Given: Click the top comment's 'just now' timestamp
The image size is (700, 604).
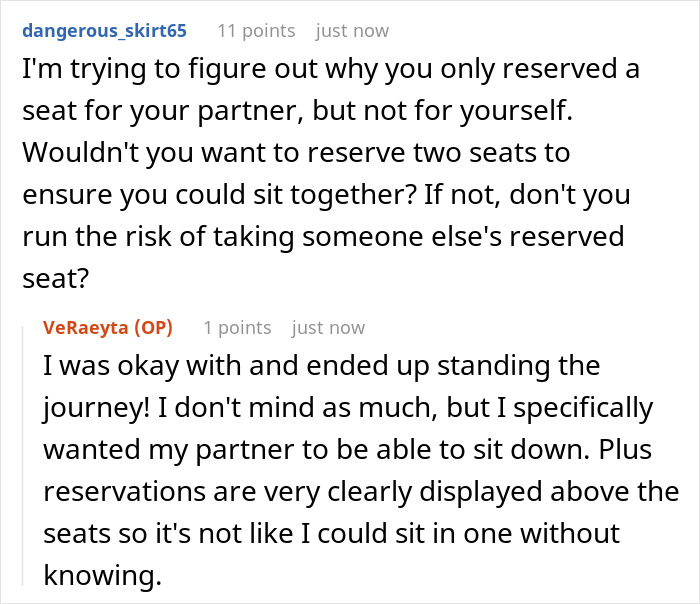Looking at the screenshot, I should pos(352,31).
